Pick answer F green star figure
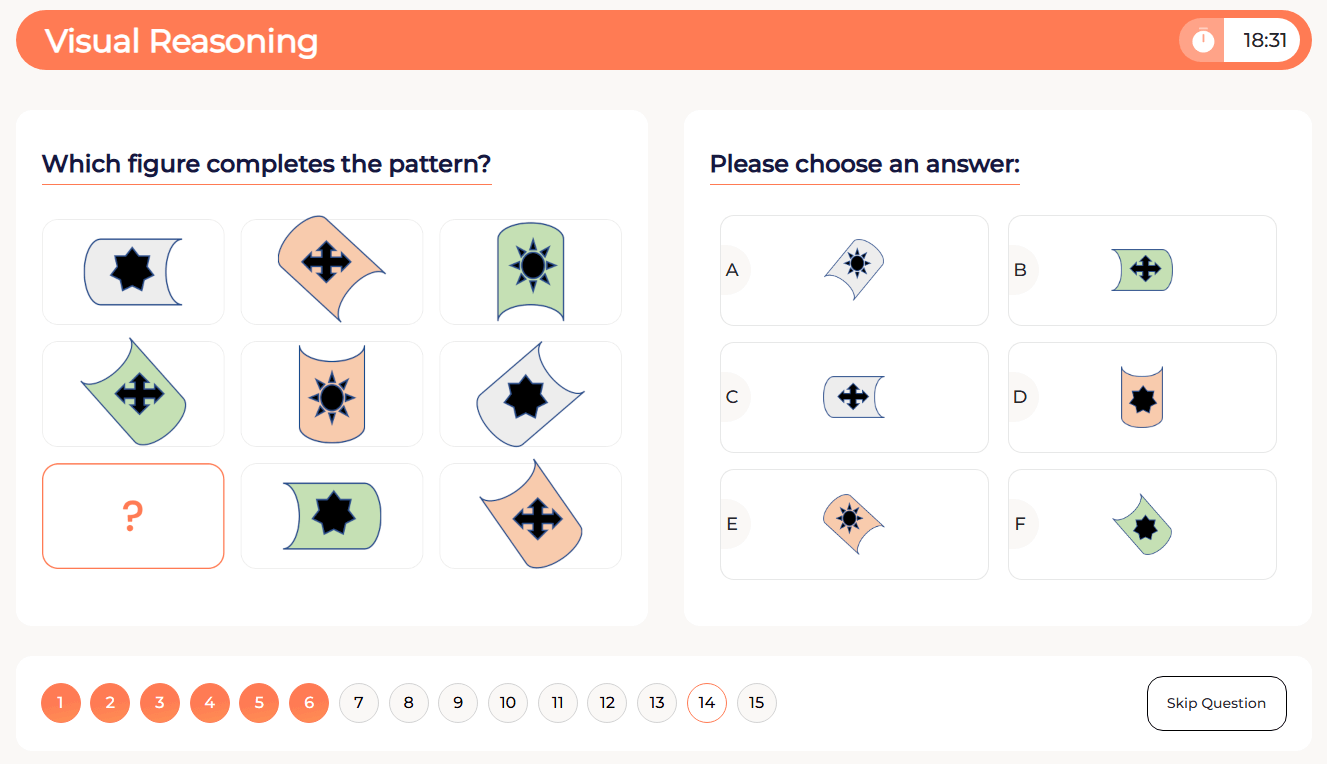Screen dimensions: 1327x764 [1142, 524]
